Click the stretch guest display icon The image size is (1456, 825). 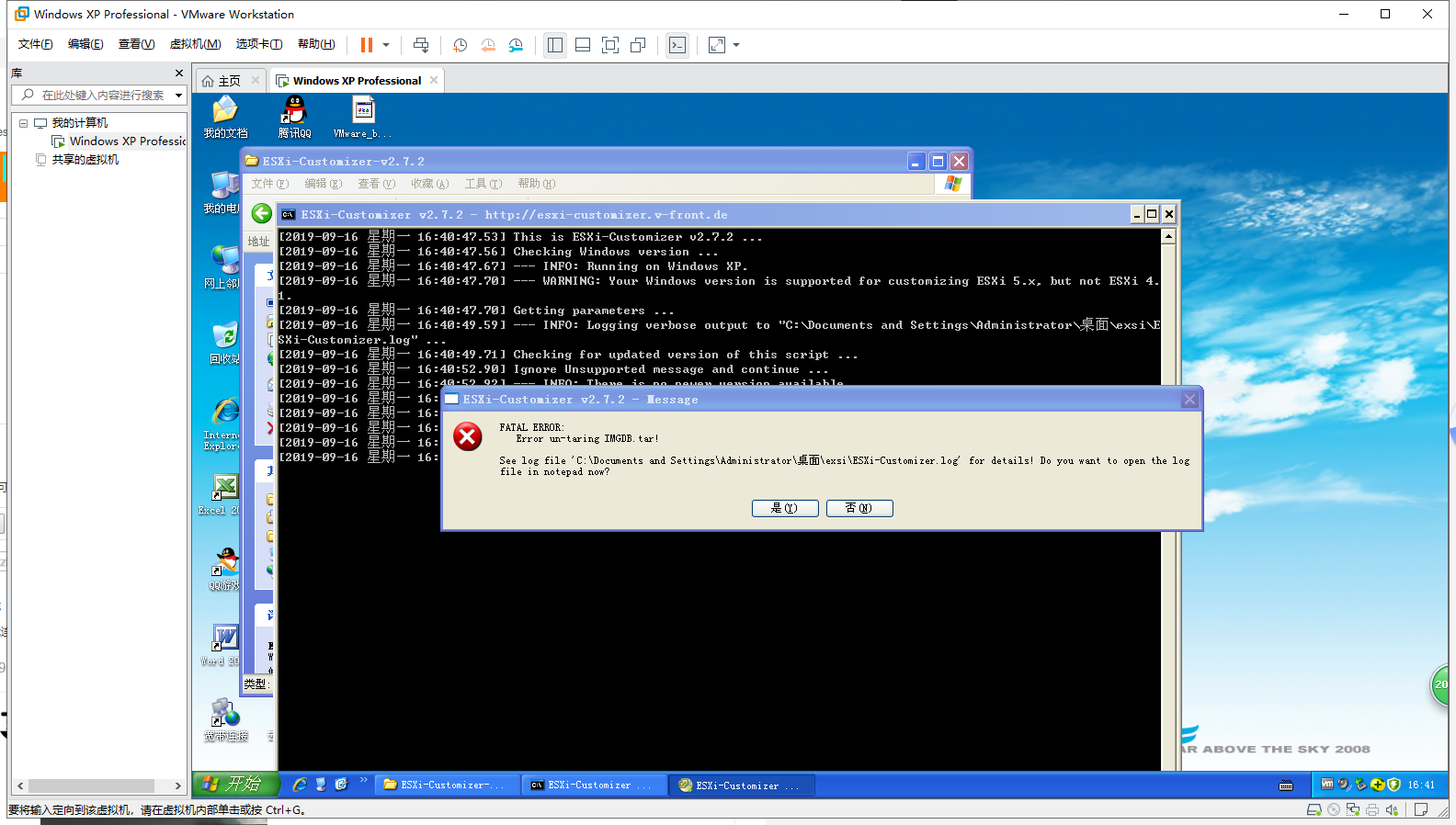pos(717,45)
